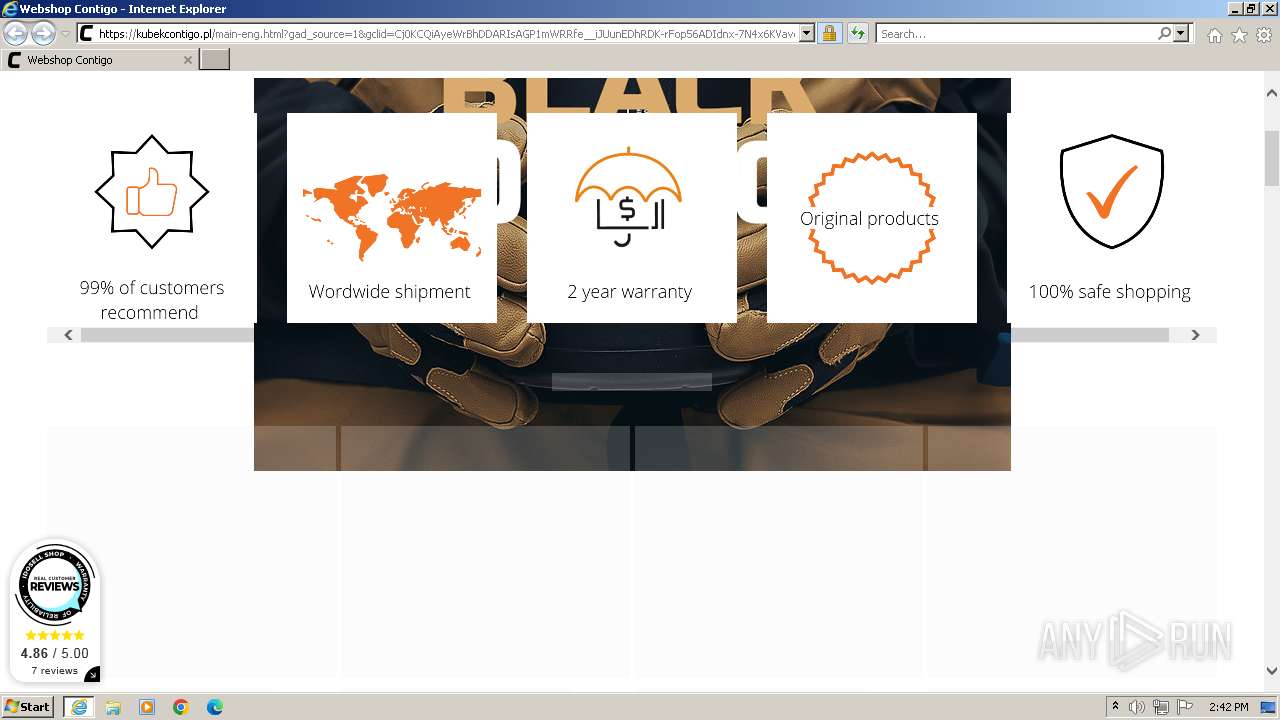Click the 4.86 / 5.00 rating text
Image resolution: width=1280 pixels, height=720 pixels.
click(54, 653)
